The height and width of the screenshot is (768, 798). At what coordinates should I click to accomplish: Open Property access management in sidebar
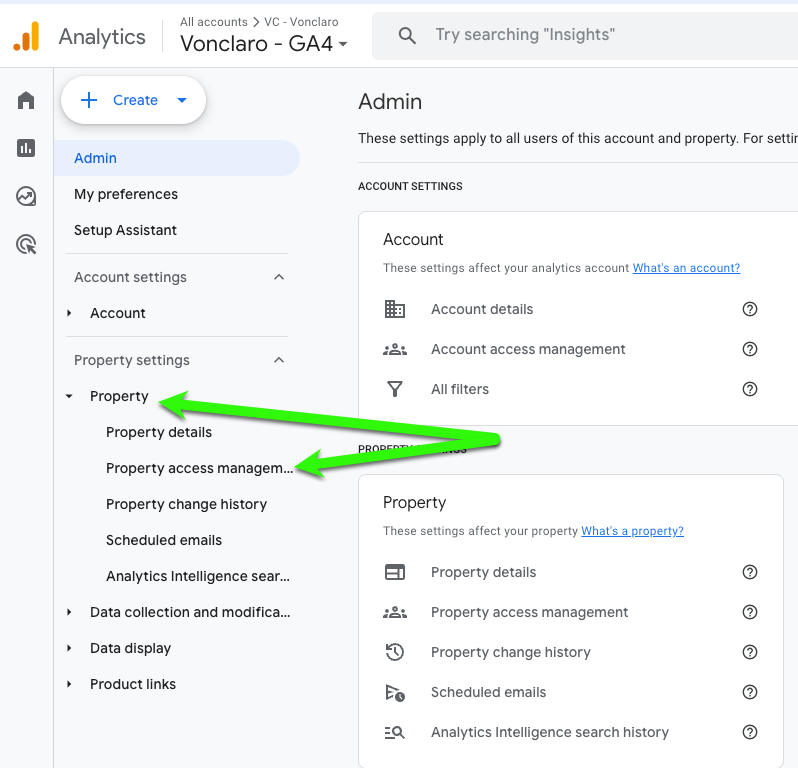[x=199, y=469]
